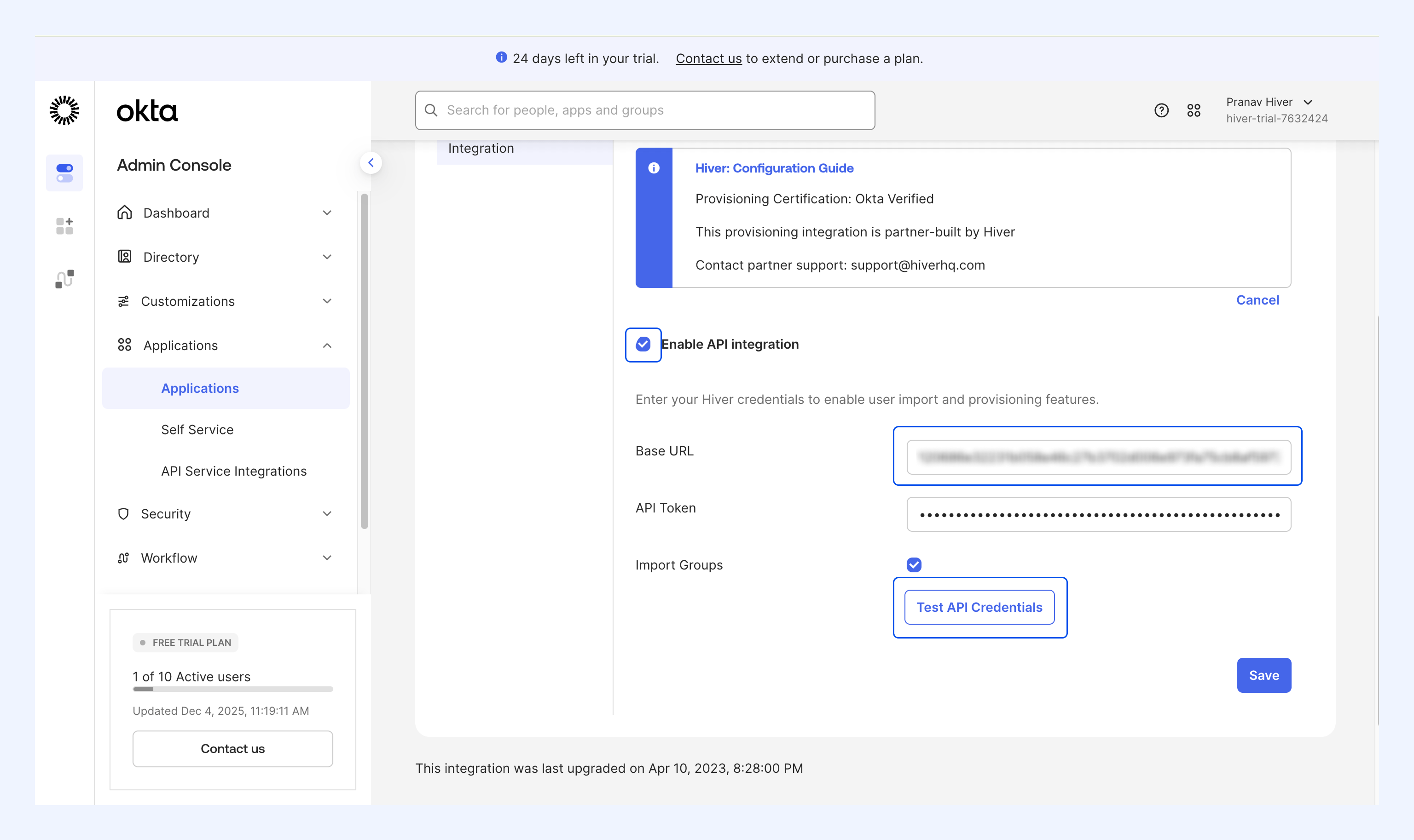Expand the Workflow menu chevron
1414x840 pixels.
[327, 558]
